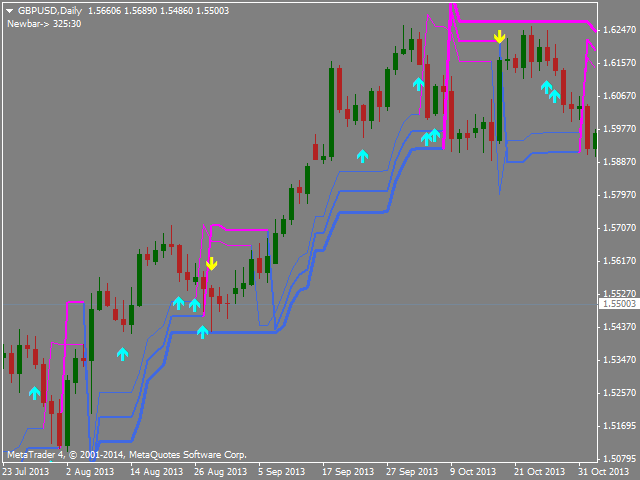The width and height of the screenshot is (640, 480).
Task: Select the yellow down arrow near 26 Aug 2013
Action: tap(211, 264)
